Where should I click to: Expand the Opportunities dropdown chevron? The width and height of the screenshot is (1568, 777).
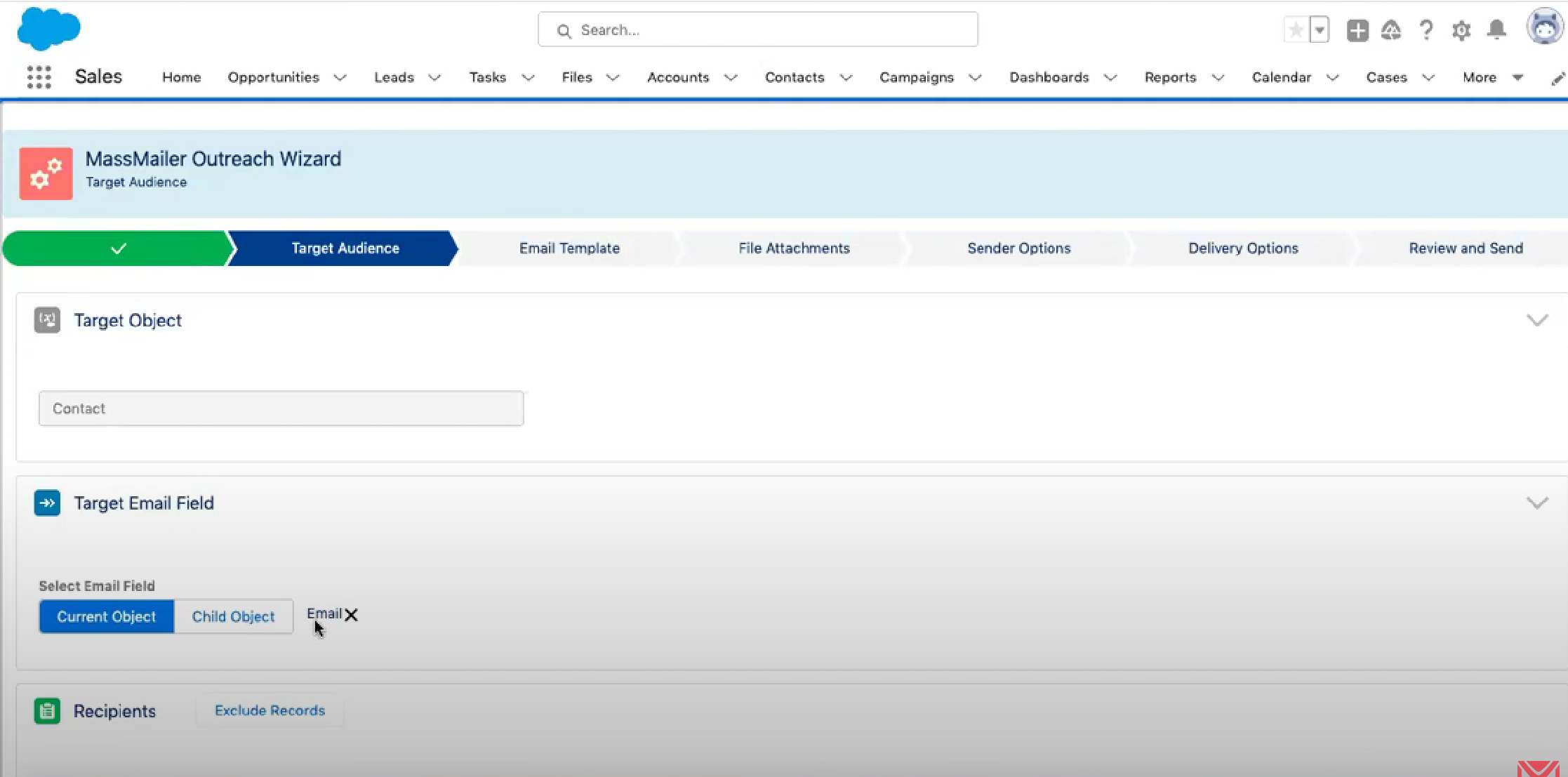(340, 78)
